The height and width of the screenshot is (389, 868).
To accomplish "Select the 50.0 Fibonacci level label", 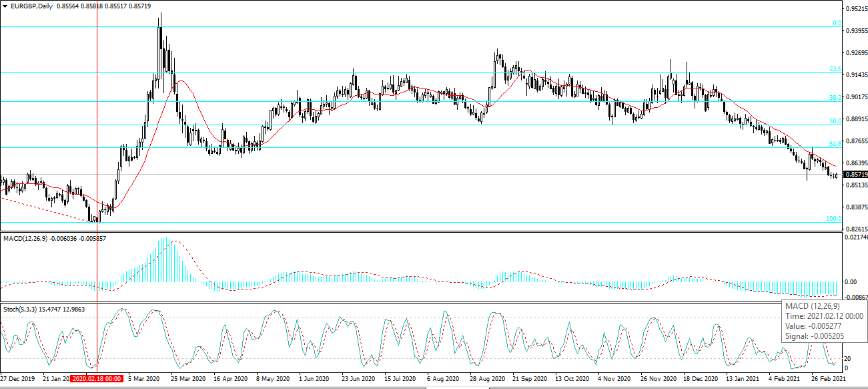I will click(x=835, y=120).
